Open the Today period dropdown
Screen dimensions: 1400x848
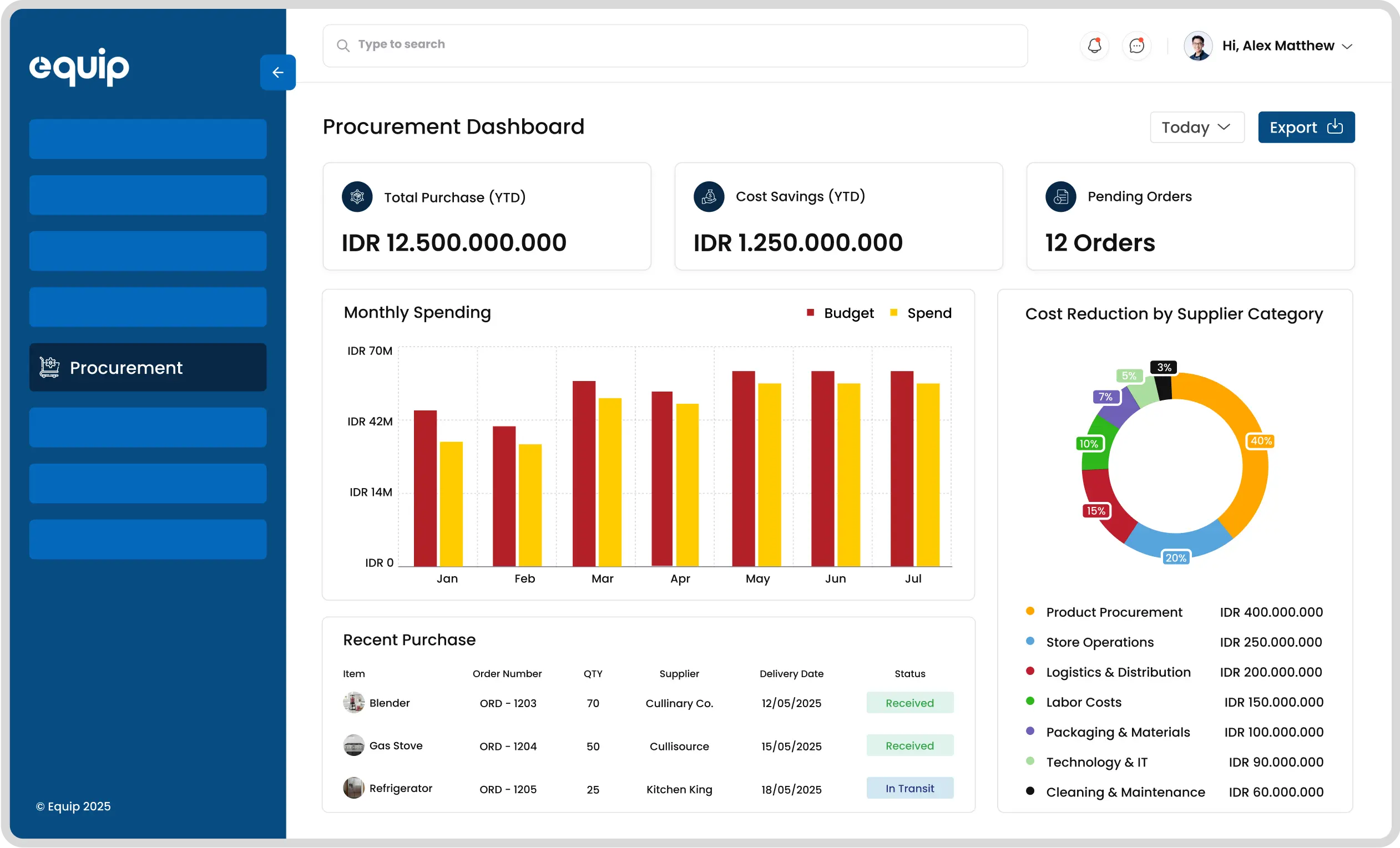click(x=1196, y=127)
